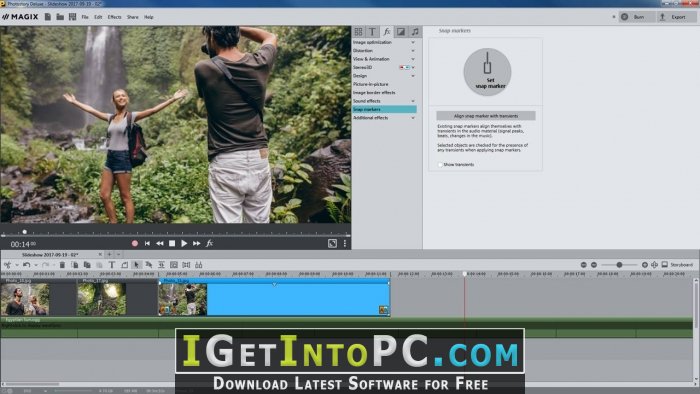This screenshot has width=700, height=394.
Task: Open the fullscreen preview icon
Action: click(x=332, y=244)
